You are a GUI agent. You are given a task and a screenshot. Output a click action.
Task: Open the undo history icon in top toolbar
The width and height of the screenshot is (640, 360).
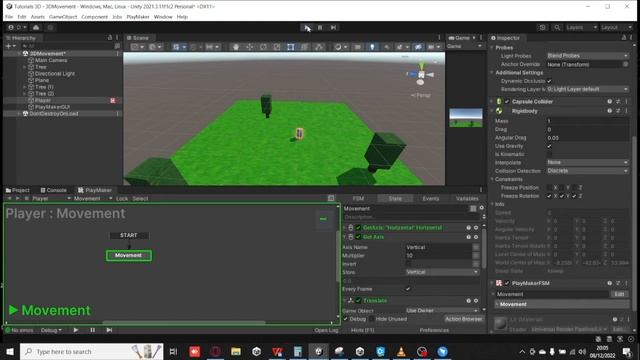pos(542,27)
